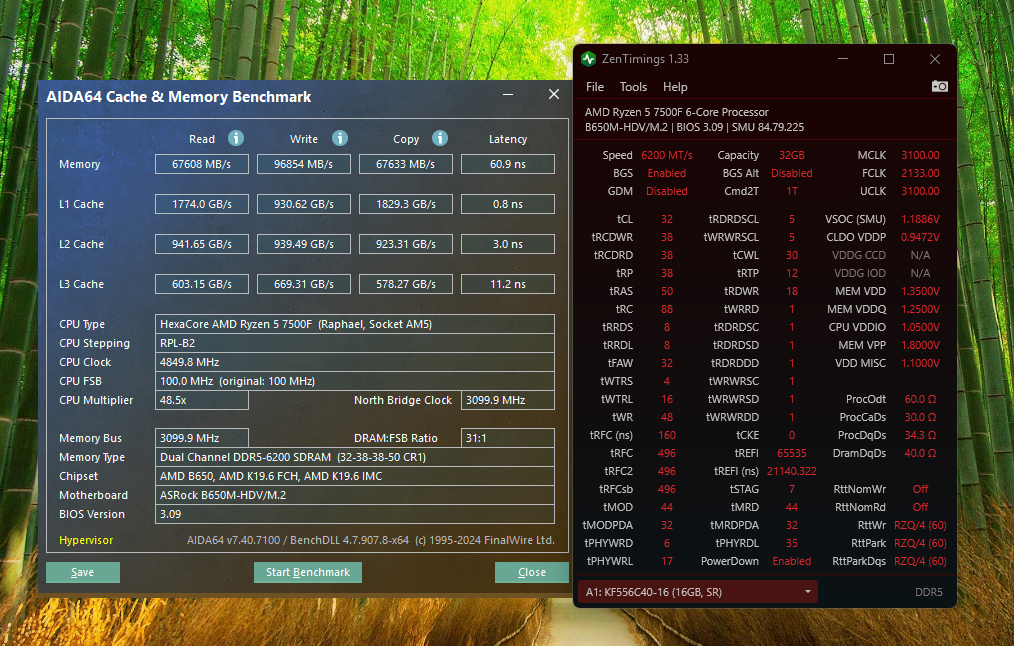Open the Help menu in ZenTimings
Image resolution: width=1014 pixels, height=646 pixels.
pyautogui.click(x=675, y=87)
